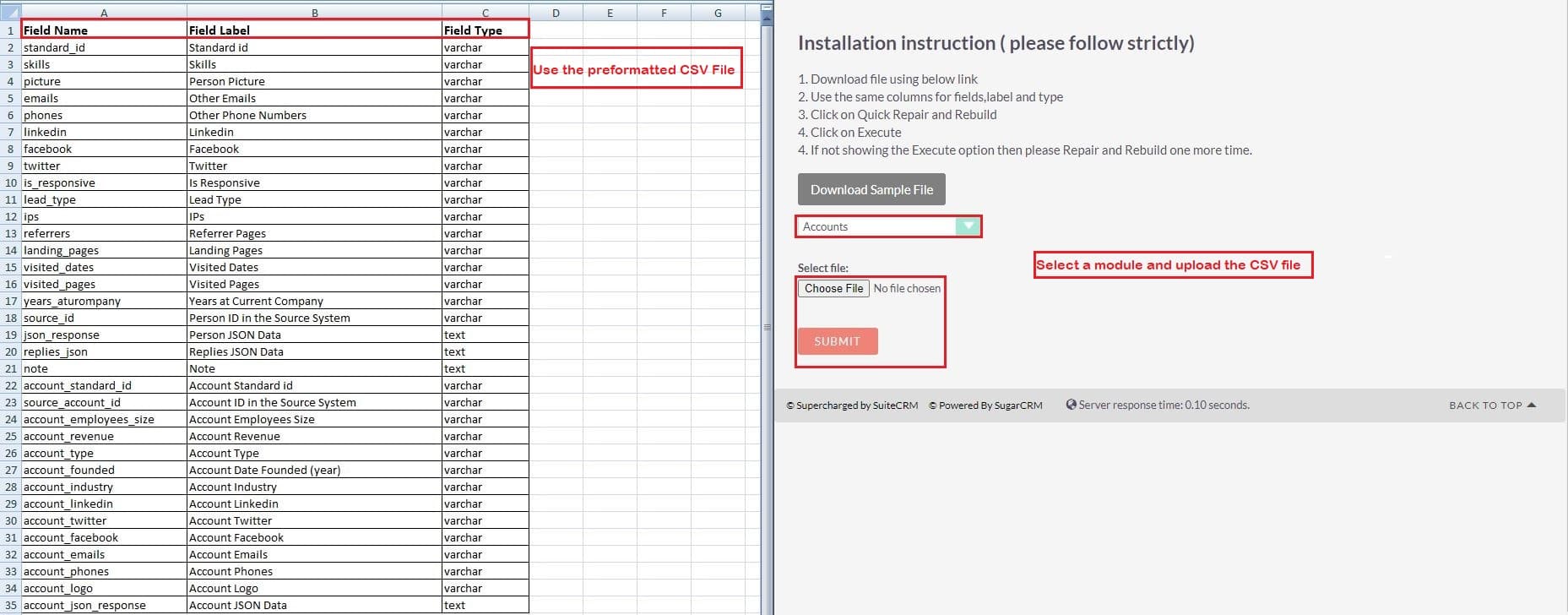Image resolution: width=1568 pixels, height=615 pixels.
Task: Click the 'twitter' field name cell
Action: (104, 166)
